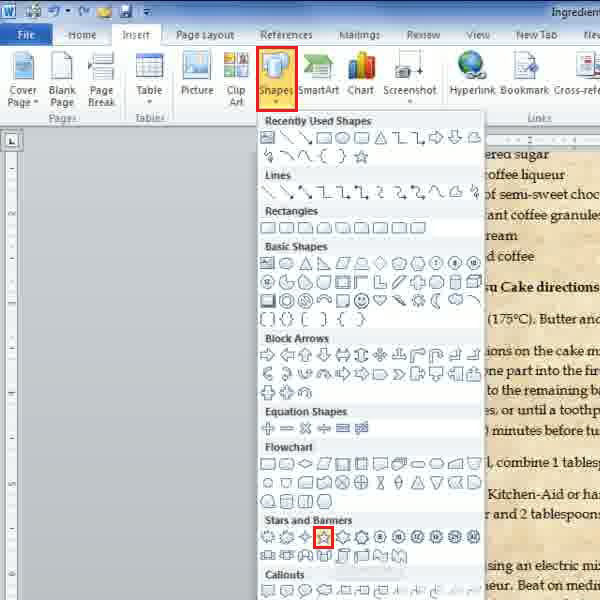Select the Flowchart Decision diamond
This screenshot has height=600, width=600.
click(x=305, y=464)
